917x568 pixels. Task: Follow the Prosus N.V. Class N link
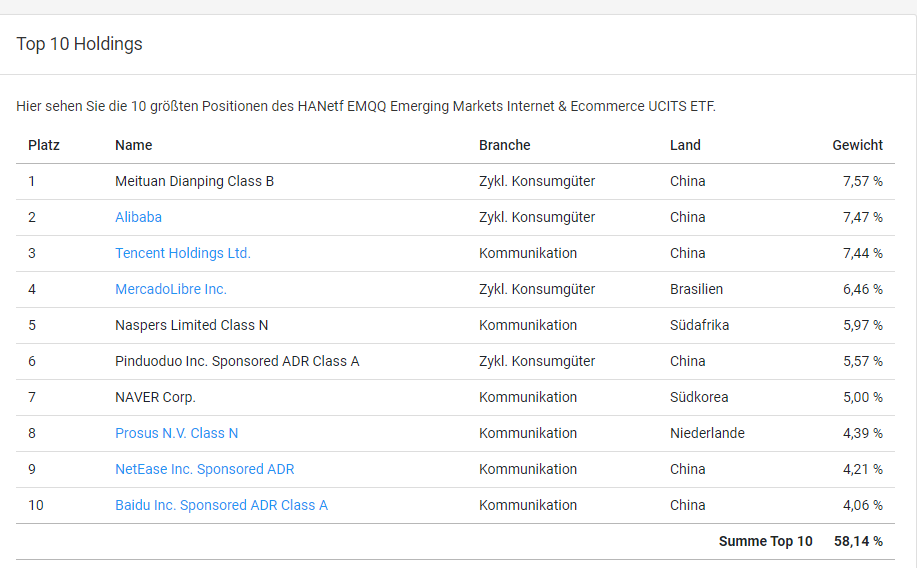tap(176, 433)
